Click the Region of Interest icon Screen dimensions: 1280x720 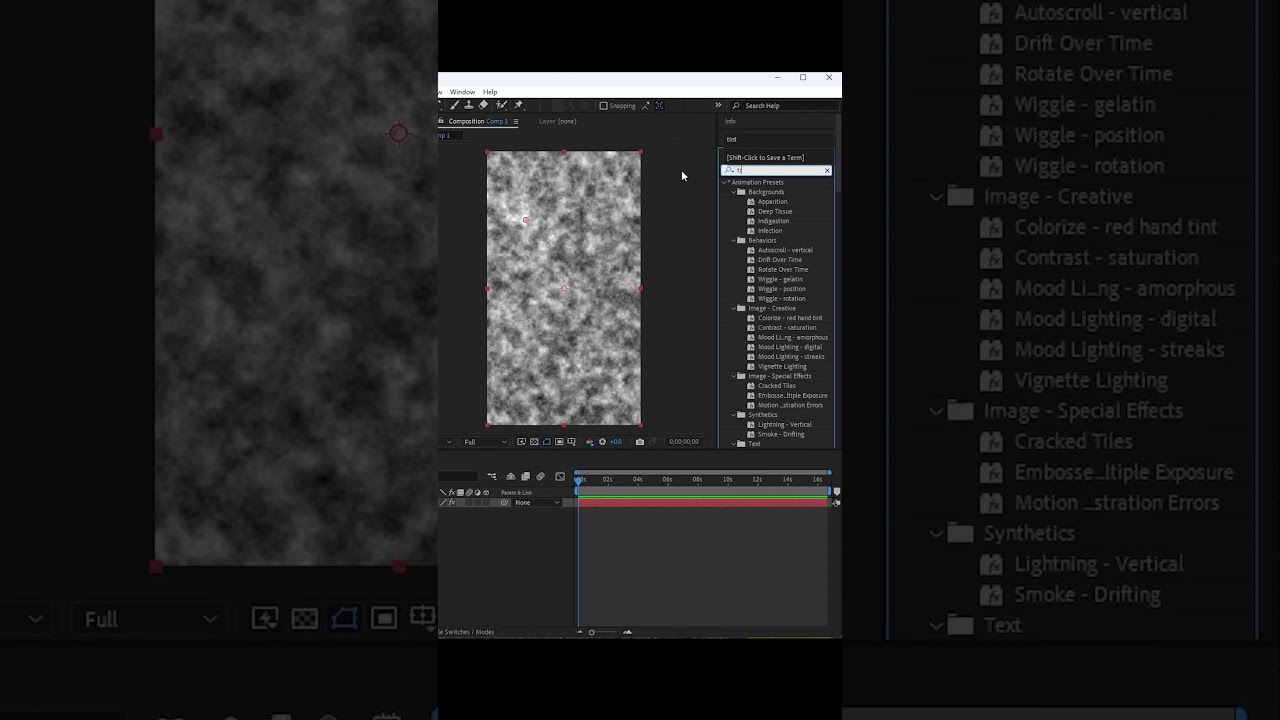[559, 442]
